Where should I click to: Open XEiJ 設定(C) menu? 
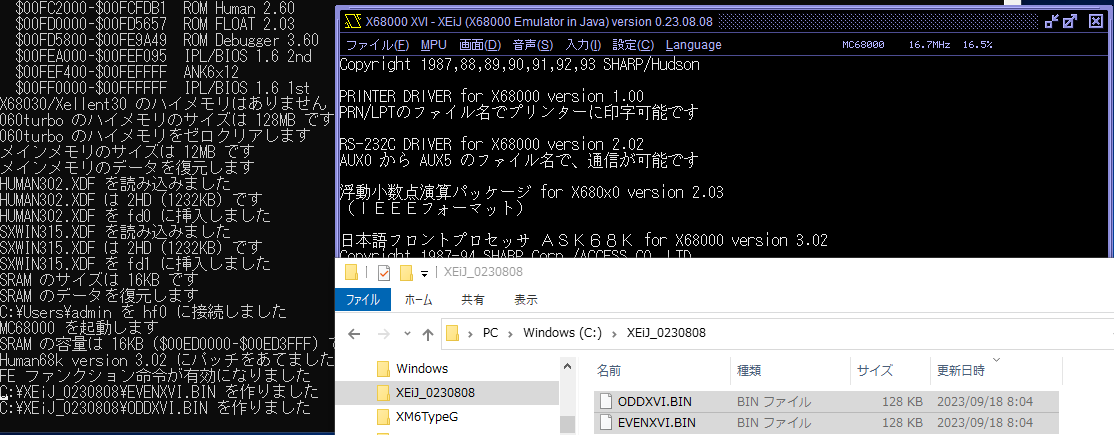(634, 45)
